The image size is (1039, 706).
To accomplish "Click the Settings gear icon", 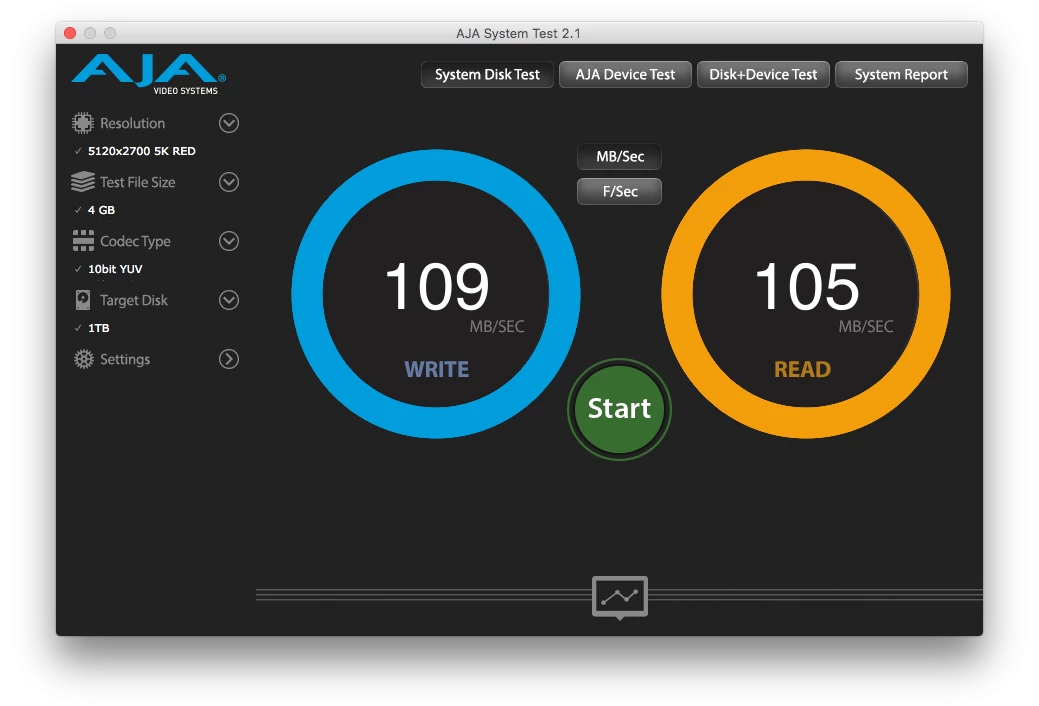I will click(83, 359).
